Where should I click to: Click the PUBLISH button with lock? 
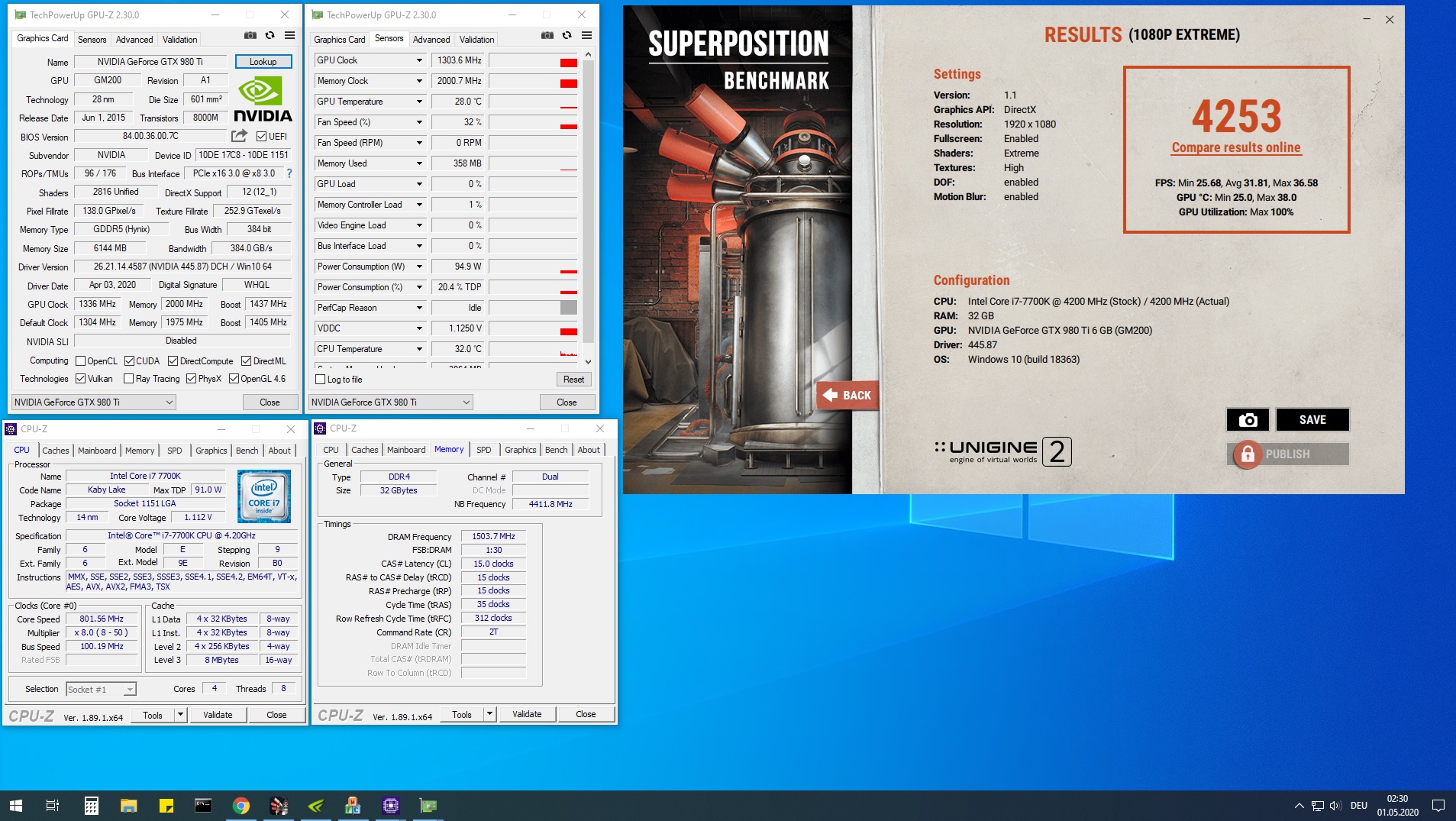1288,454
